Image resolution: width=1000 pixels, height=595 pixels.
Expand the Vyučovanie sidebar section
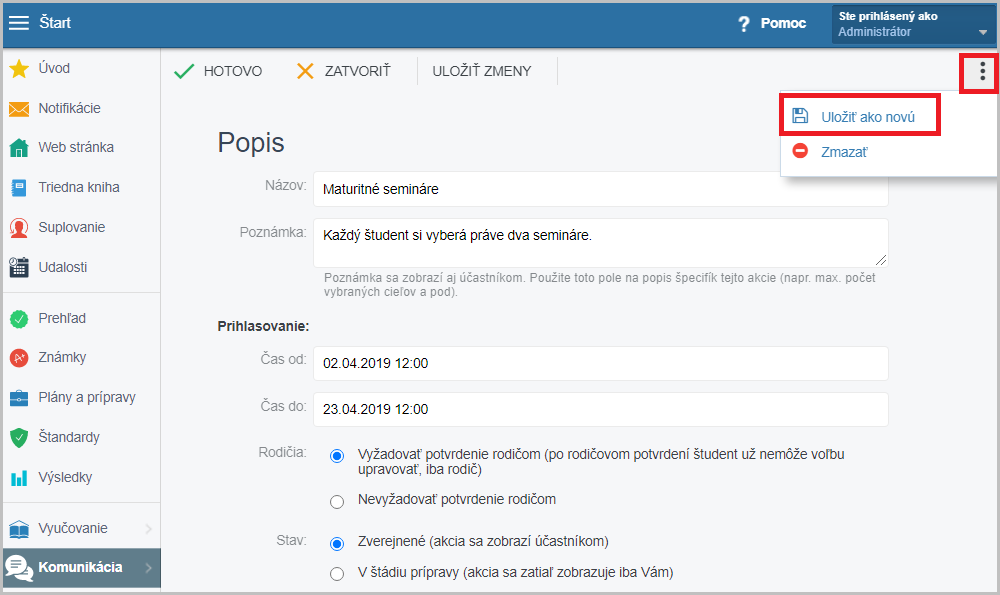tap(82, 529)
